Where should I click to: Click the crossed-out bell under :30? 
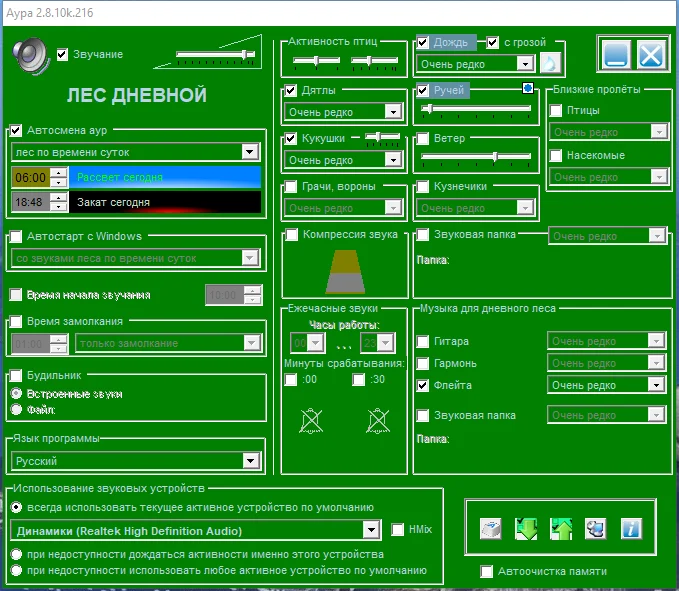[378, 420]
